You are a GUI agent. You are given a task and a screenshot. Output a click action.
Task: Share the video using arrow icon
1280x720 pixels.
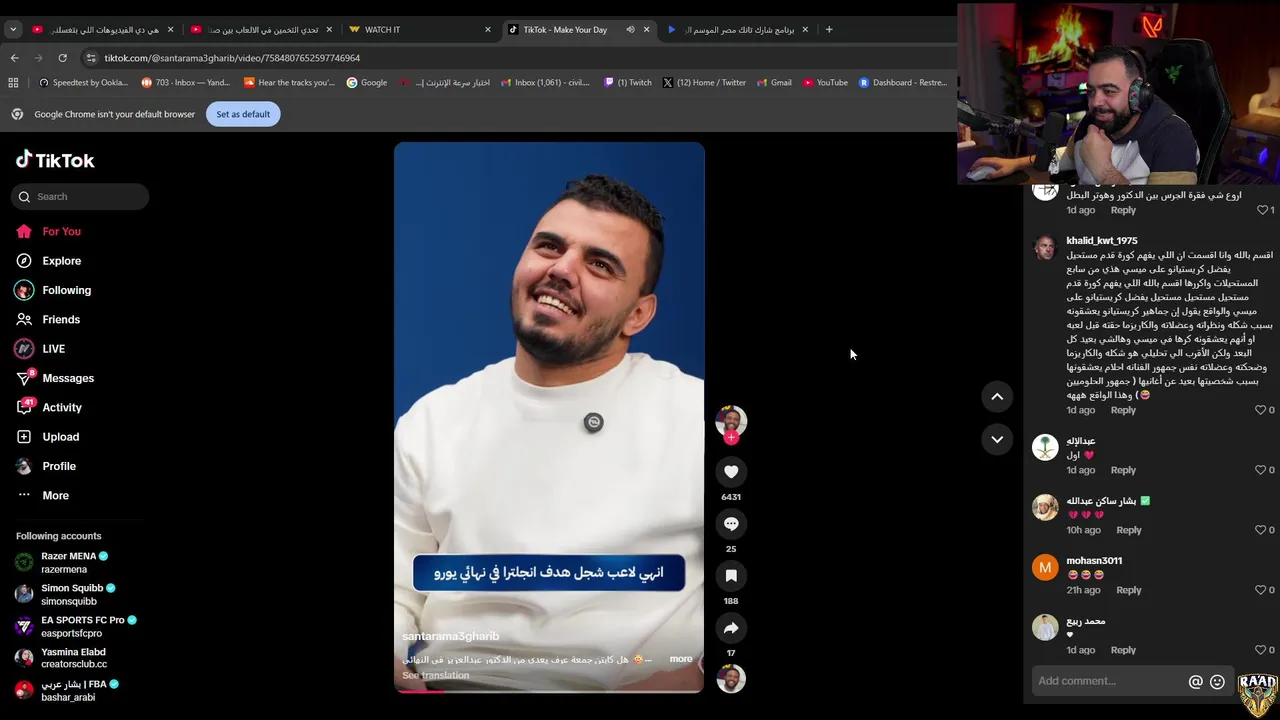[731, 628]
